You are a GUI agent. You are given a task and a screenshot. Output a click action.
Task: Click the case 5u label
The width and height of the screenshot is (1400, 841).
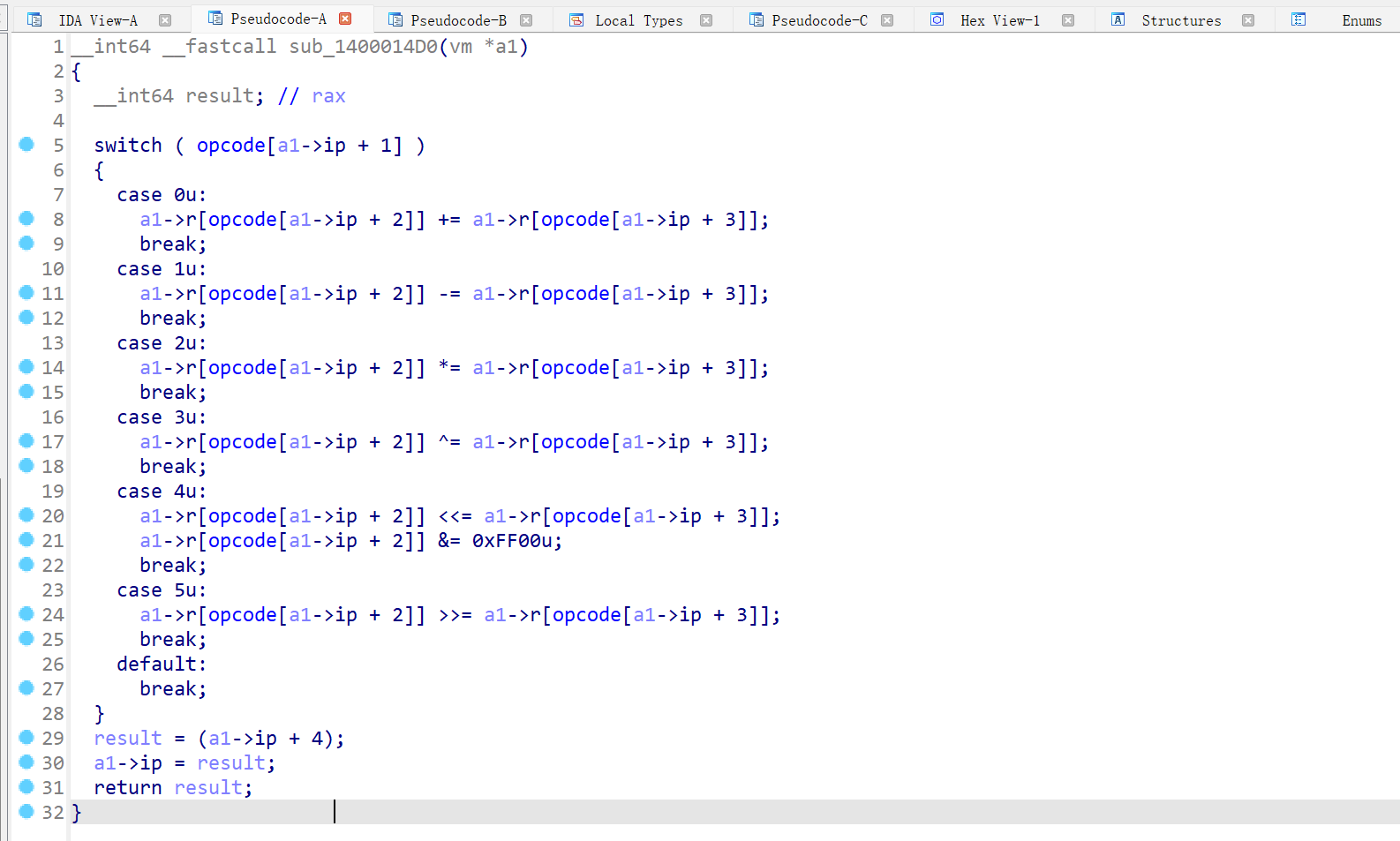(162, 589)
